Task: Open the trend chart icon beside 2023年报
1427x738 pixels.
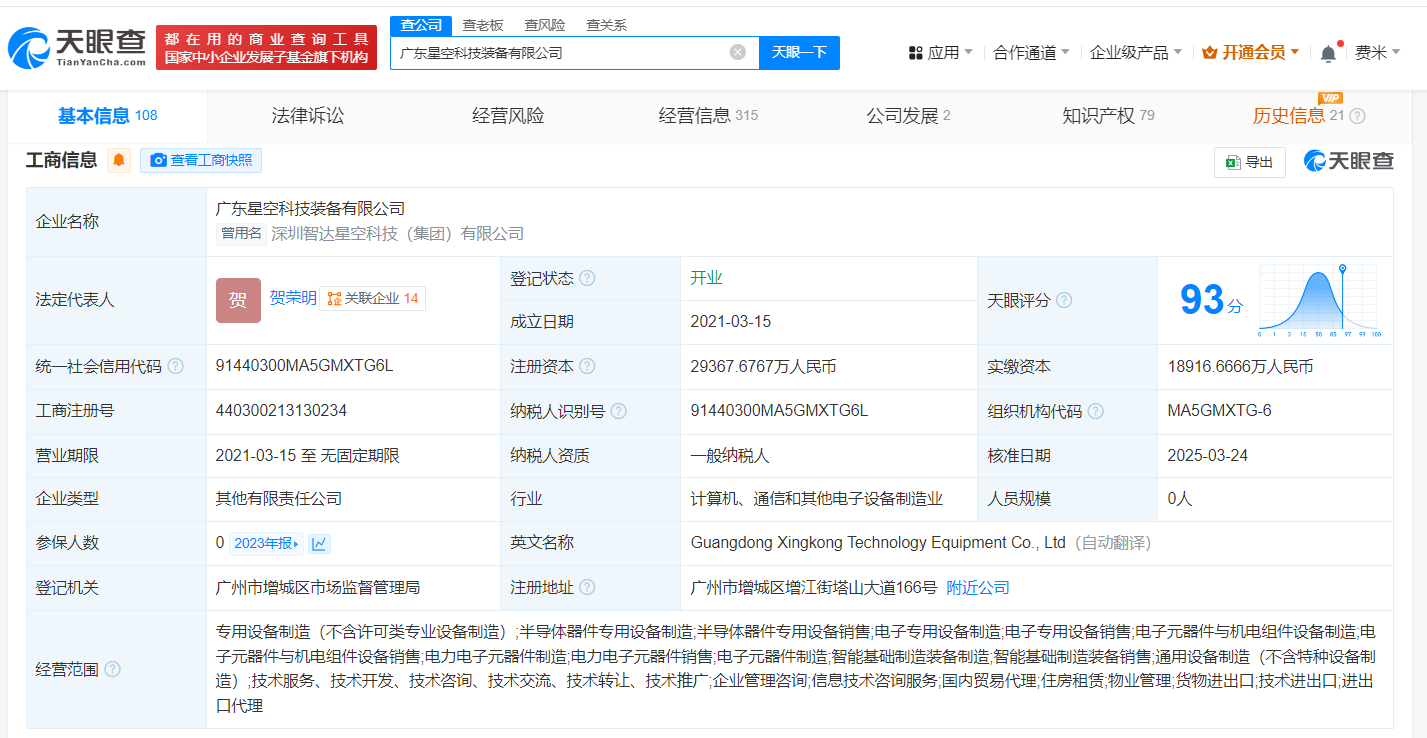Action: coord(319,544)
